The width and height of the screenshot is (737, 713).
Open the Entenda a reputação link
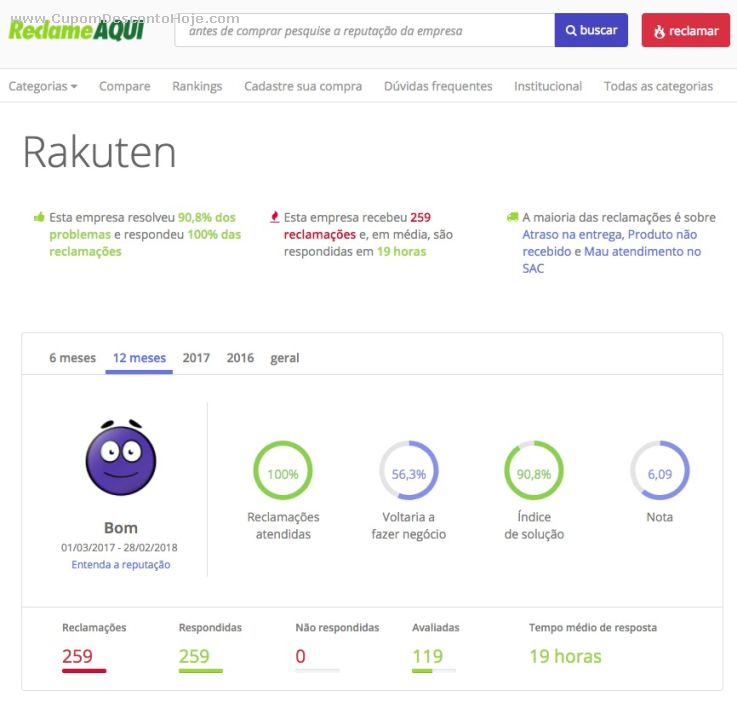tap(121, 564)
